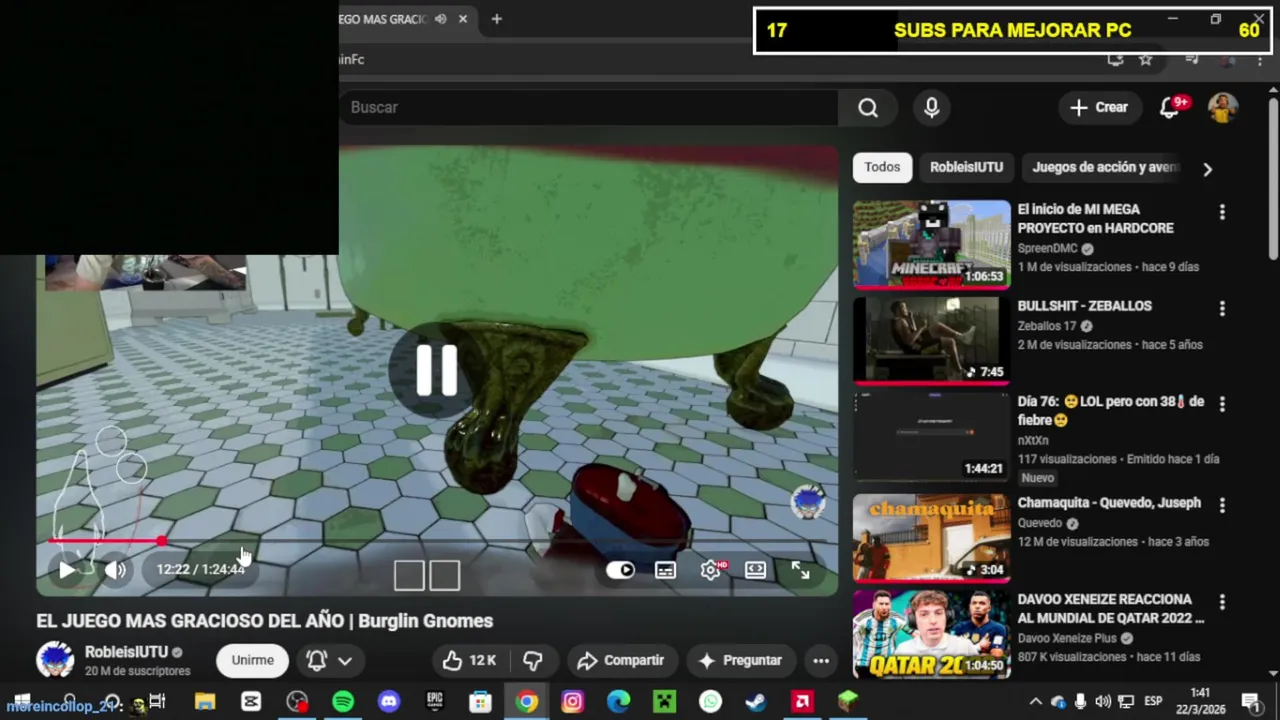Open the Minecraft creeper icon in the taskbar
1280x720 pixels.
click(x=664, y=702)
